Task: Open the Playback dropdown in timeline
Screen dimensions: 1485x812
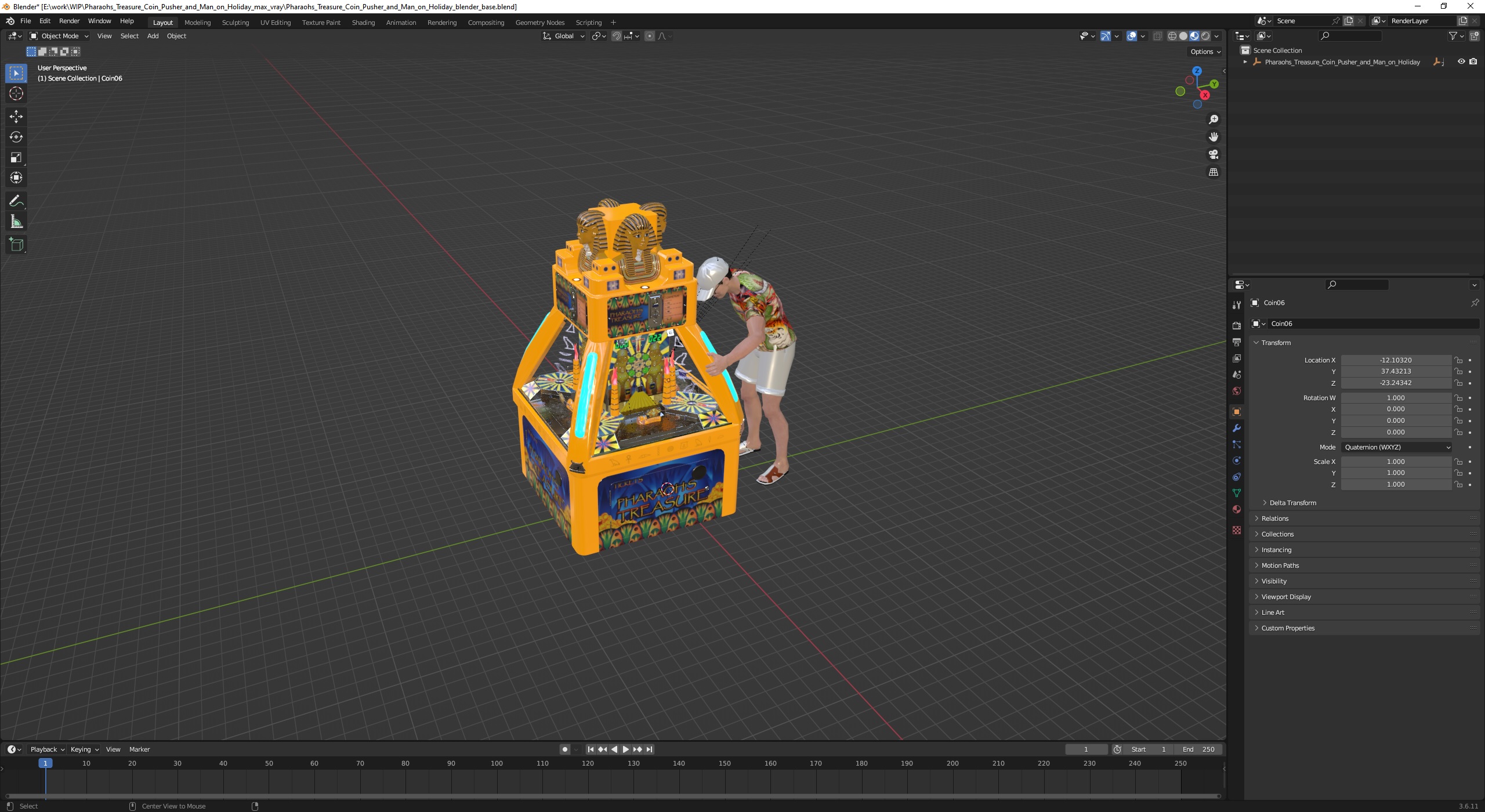Action: click(x=48, y=749)
